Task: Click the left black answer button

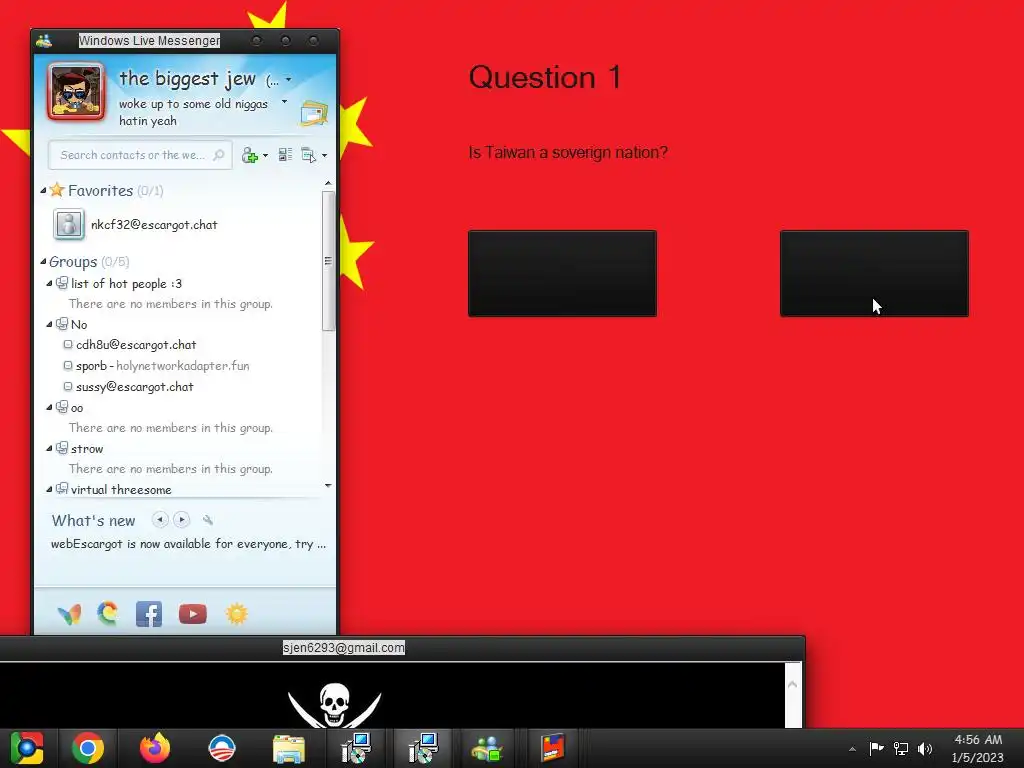Action: pyautogui.click(x=562, y=274)
